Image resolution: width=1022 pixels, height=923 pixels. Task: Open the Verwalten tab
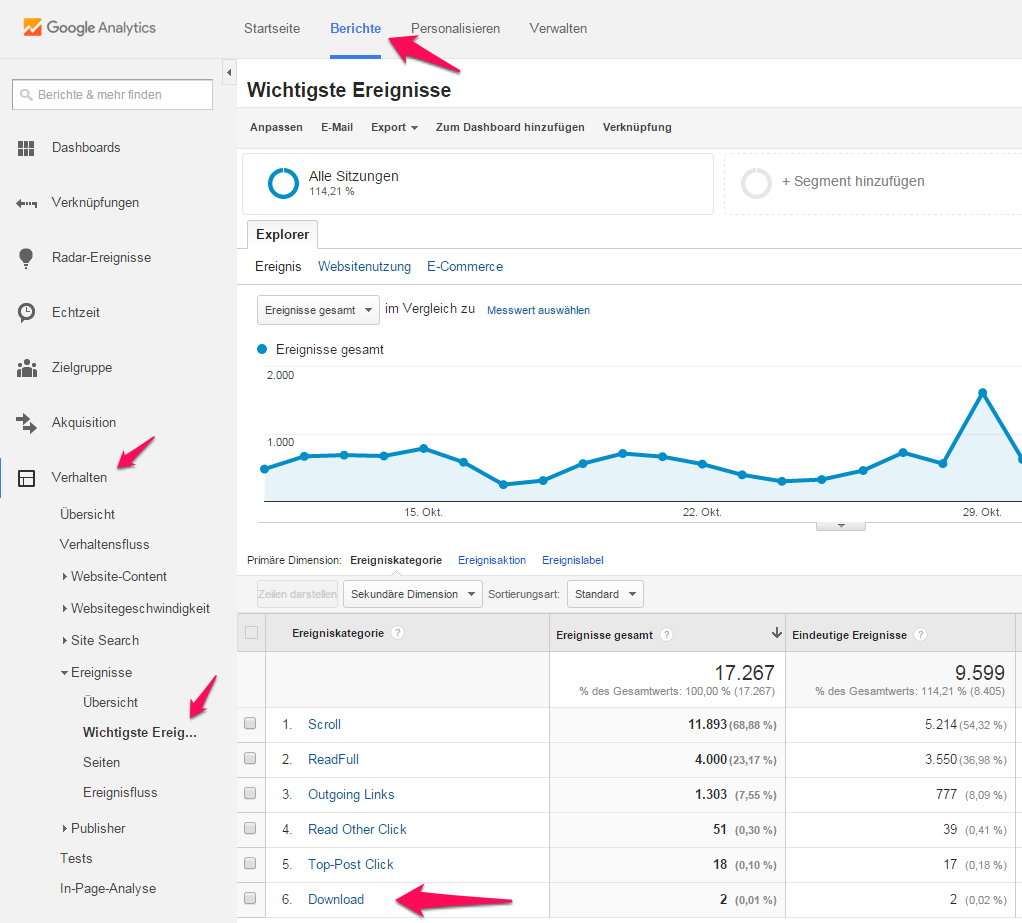coord(558,29)
